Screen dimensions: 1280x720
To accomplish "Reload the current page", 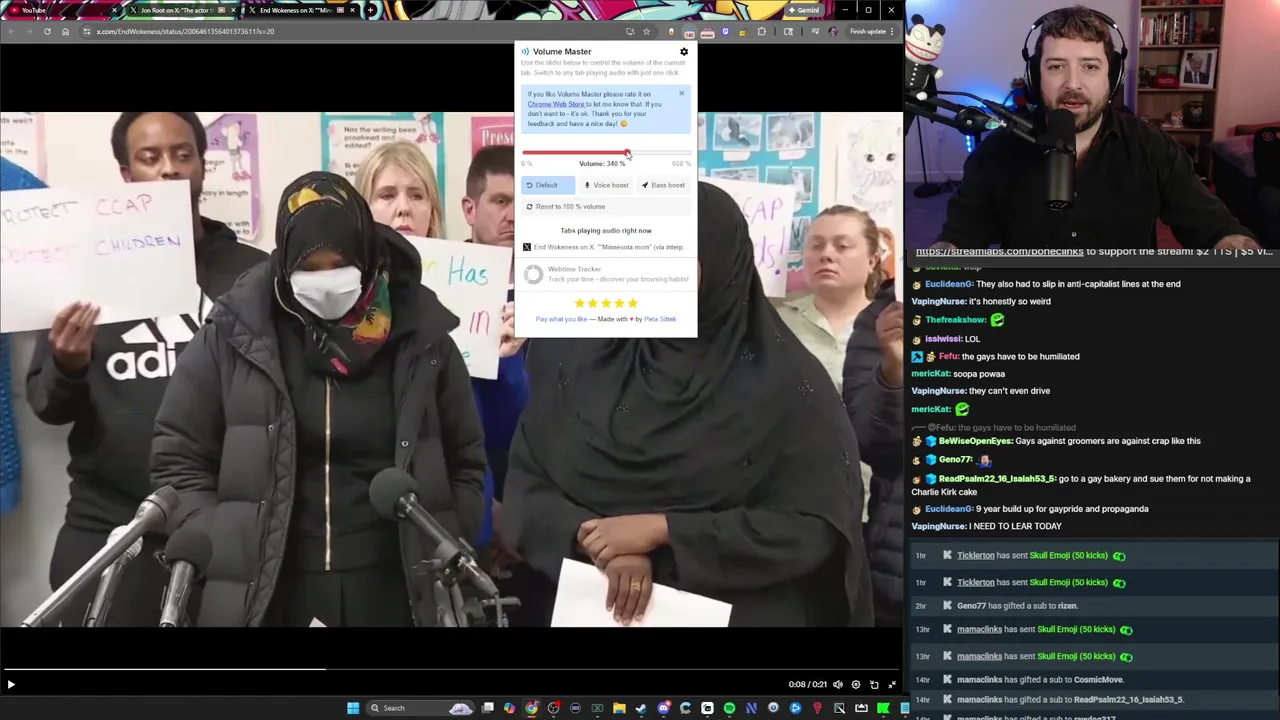I will tap(47, 31).
